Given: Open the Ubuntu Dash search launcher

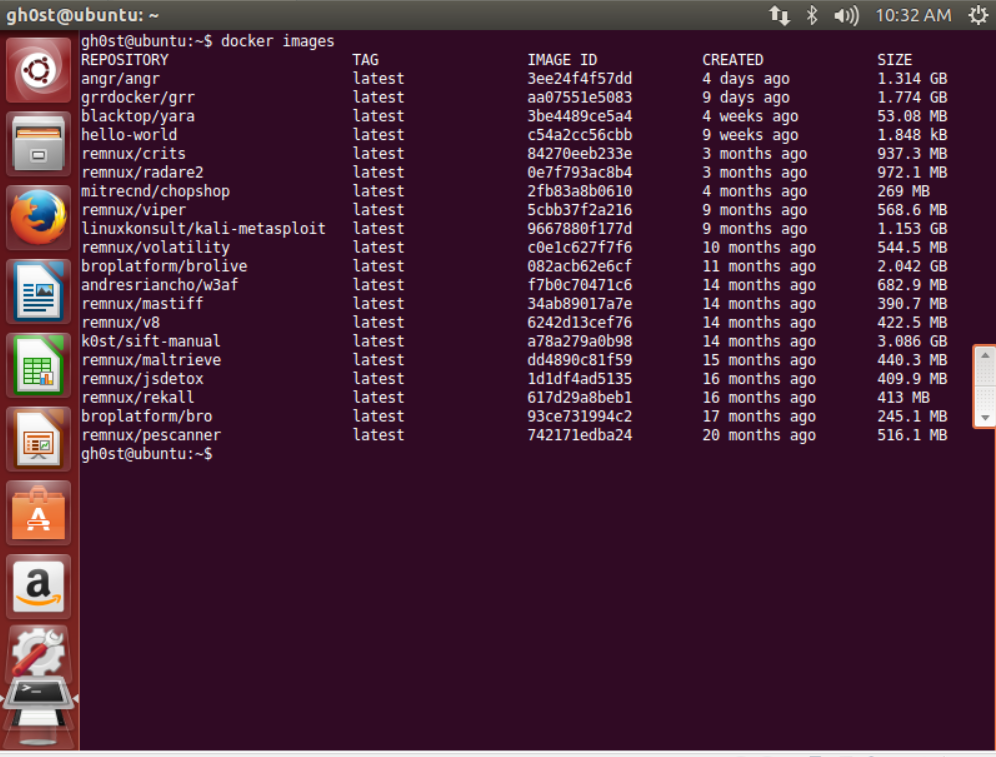Looking at the screenshot, I should point(38,70).
